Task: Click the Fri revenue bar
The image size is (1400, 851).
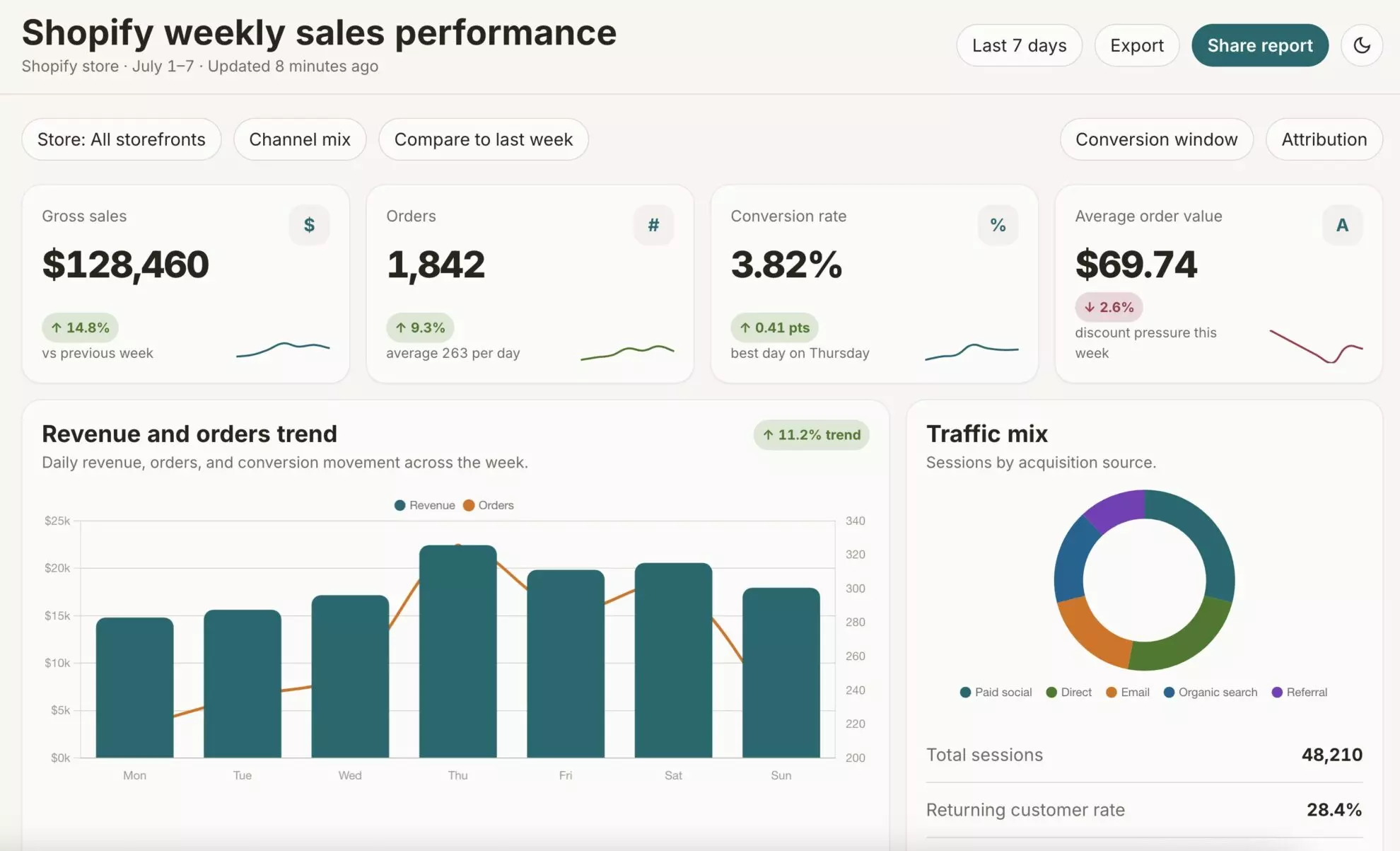Action: pos(566,664)
